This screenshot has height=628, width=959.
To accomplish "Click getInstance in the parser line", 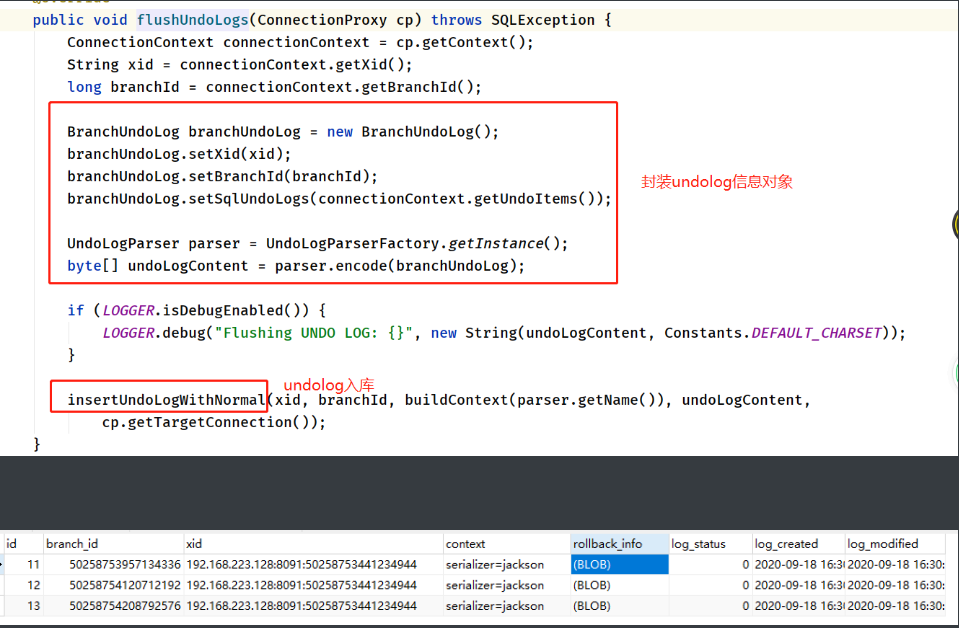I will 496,243.
